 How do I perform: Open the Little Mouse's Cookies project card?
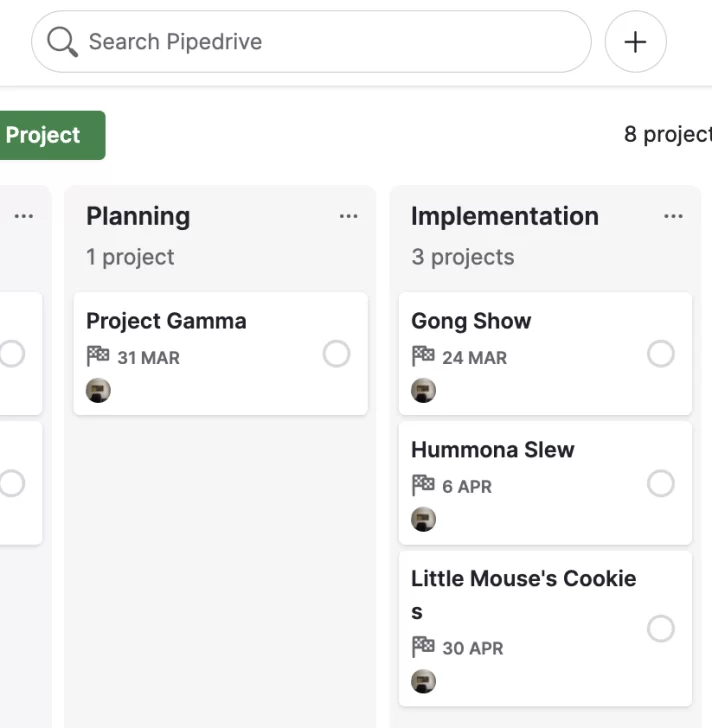545,629
